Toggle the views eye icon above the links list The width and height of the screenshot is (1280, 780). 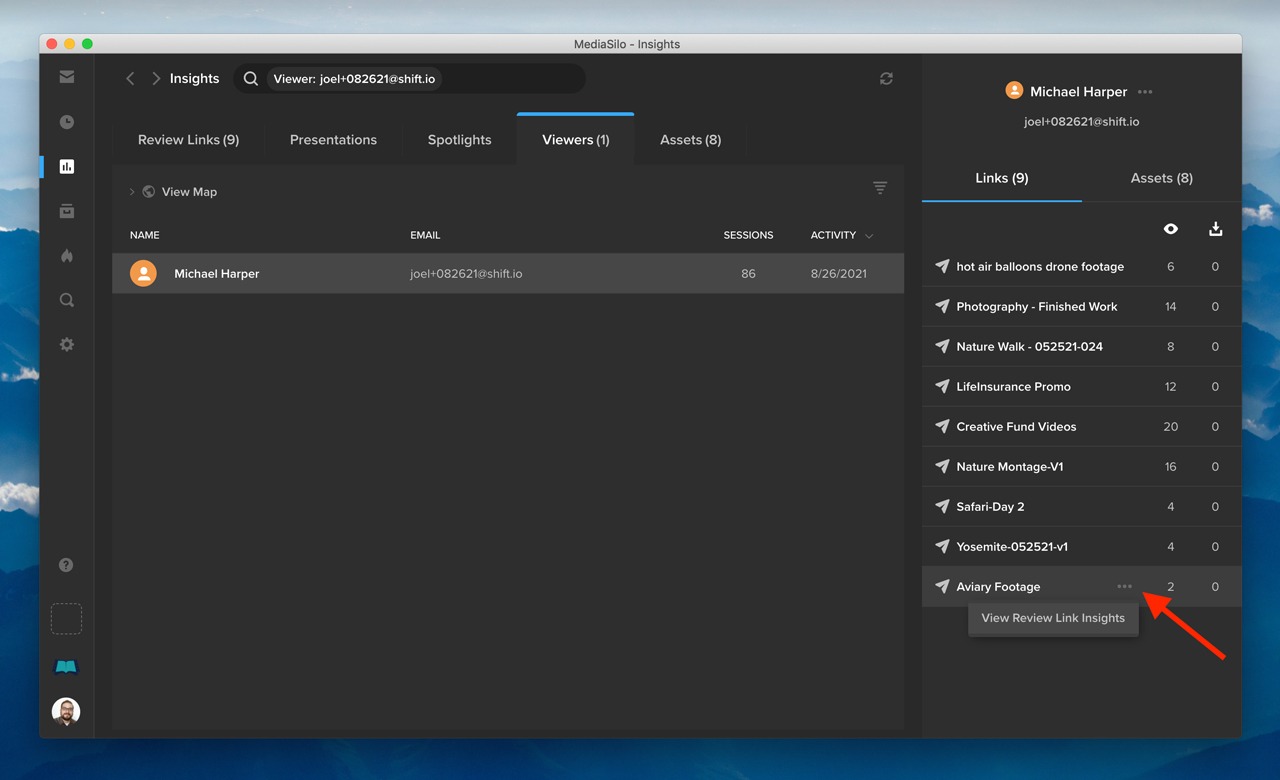(x=1170, y=228)
